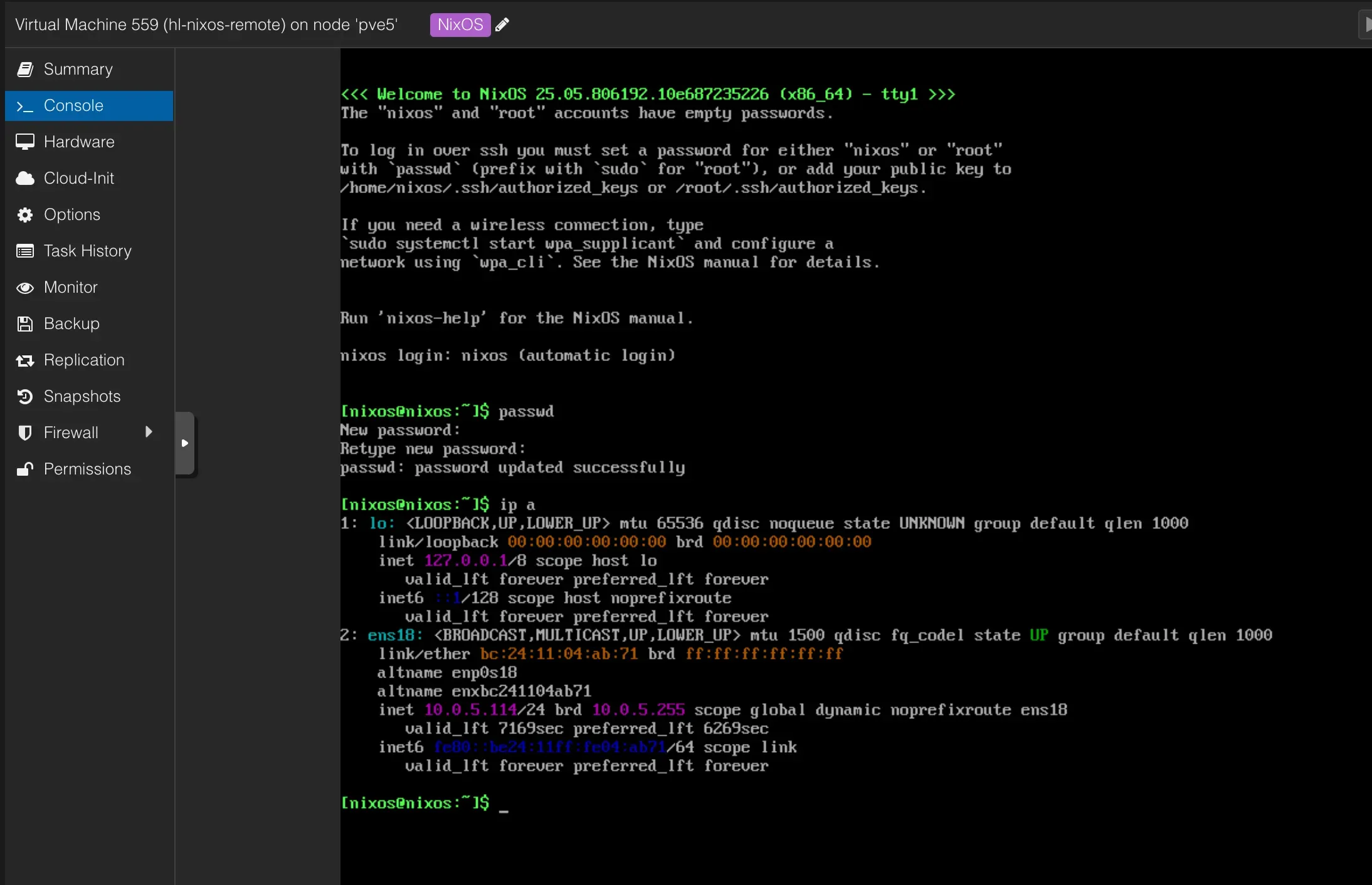Select the Console terminal icon
This screenshot has height=885, width=1372.
(x=25, y=105)
